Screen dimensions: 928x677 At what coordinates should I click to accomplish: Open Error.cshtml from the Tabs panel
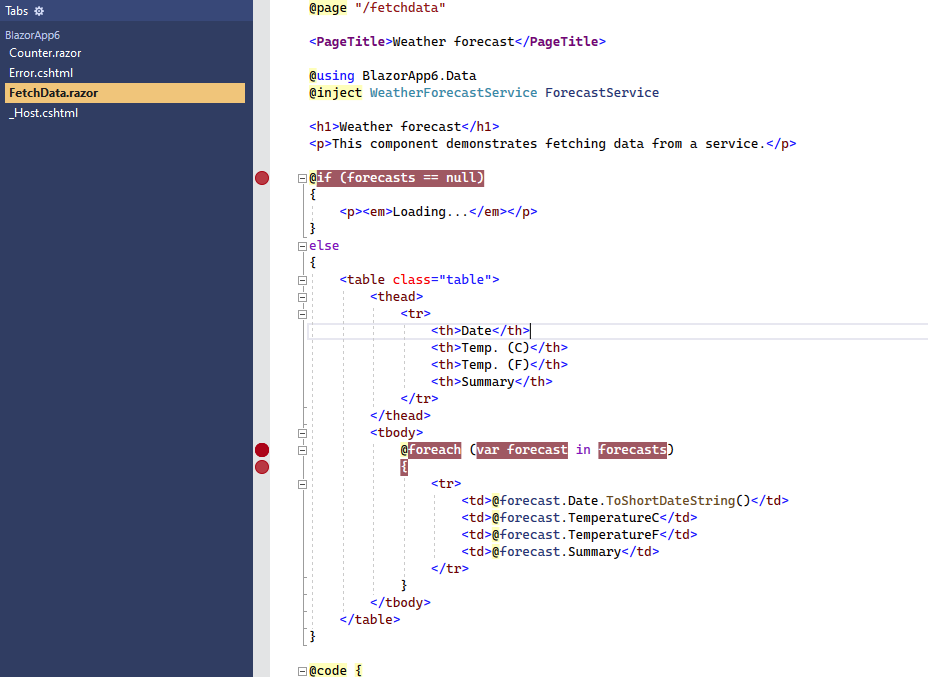pos(41,72)
